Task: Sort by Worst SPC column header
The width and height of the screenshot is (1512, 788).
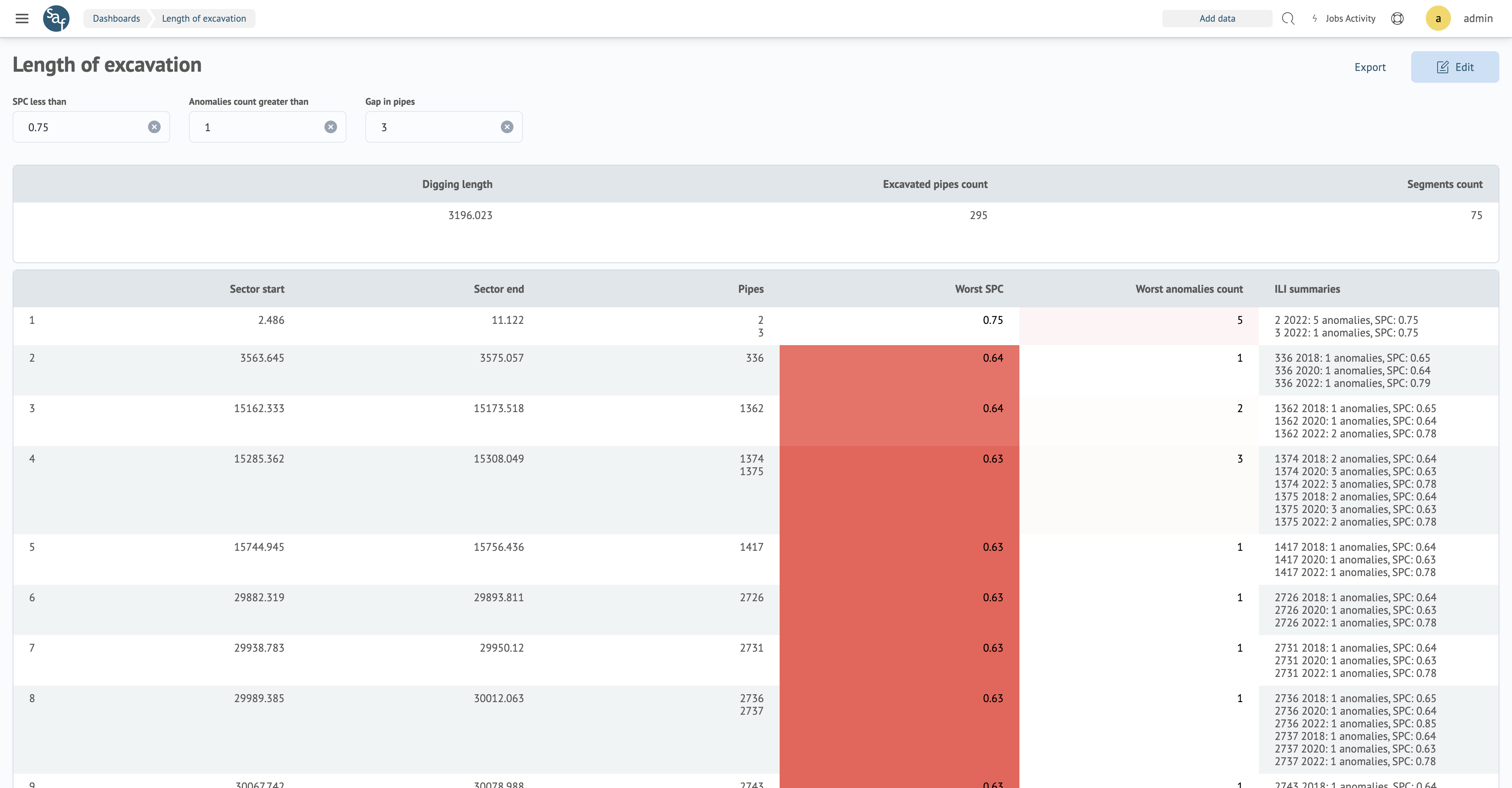Action: (x=978, y=289)
